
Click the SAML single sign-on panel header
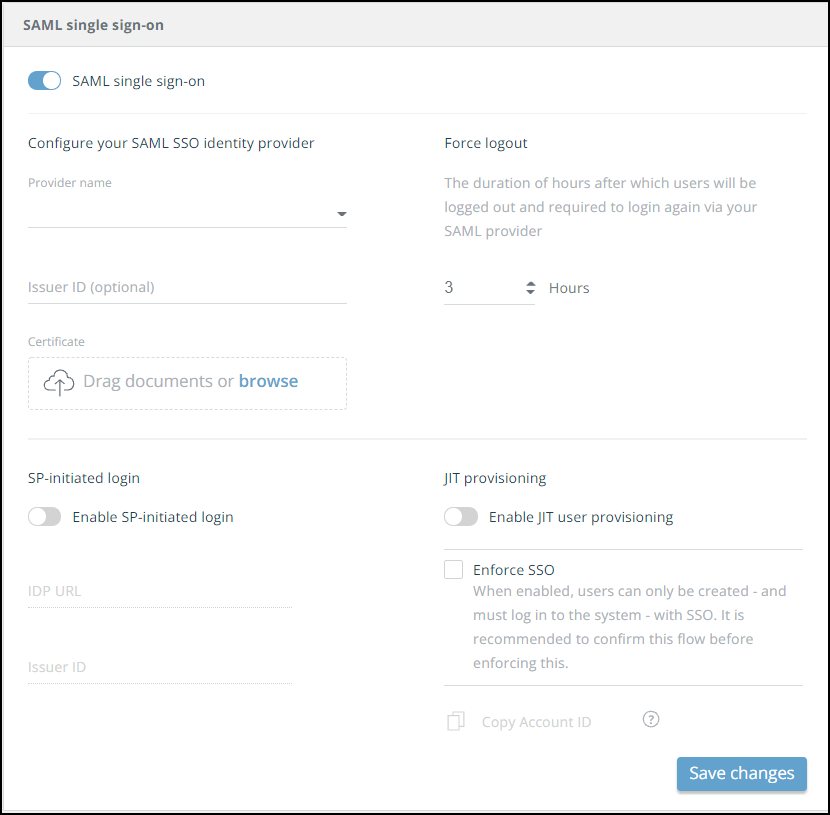pos(94,25)
